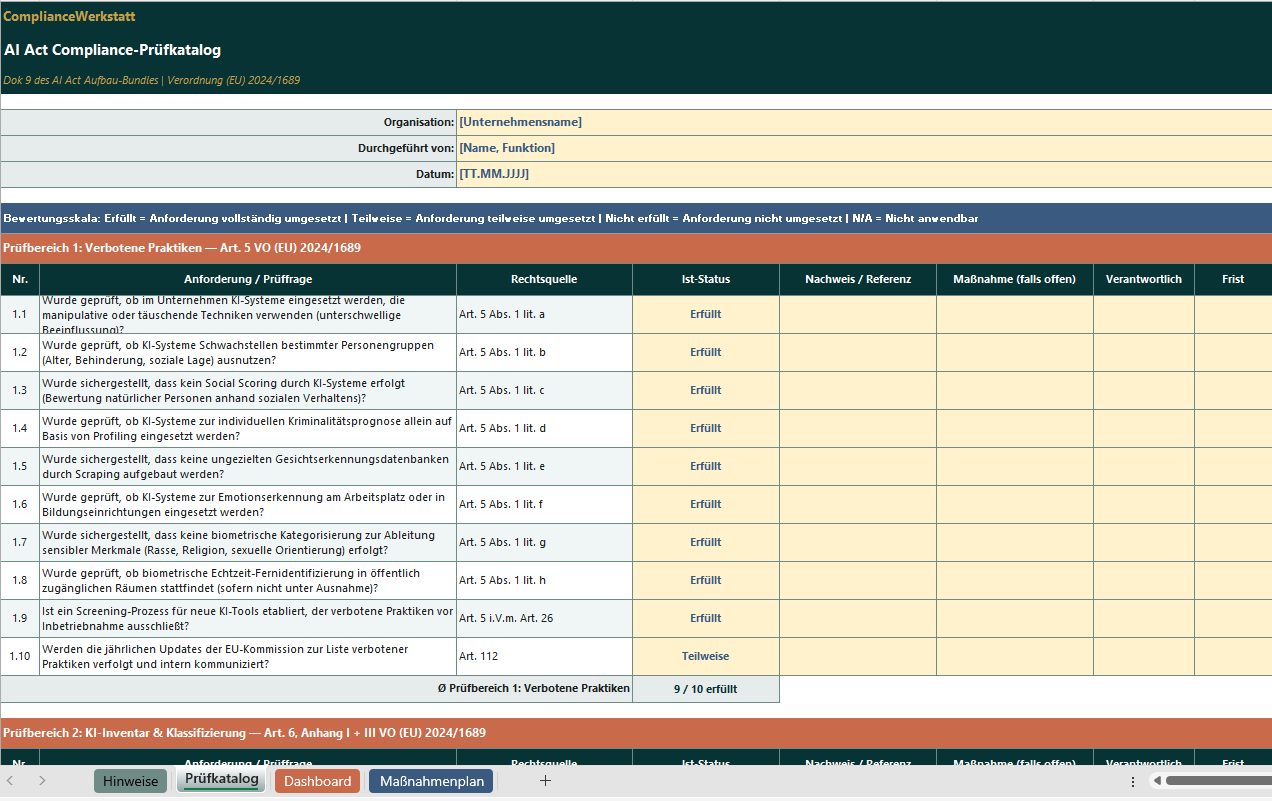This screenshot has width=1272, height=801.
Task: Click the right sheet navigation arrow
Action: tap(40, 780)
